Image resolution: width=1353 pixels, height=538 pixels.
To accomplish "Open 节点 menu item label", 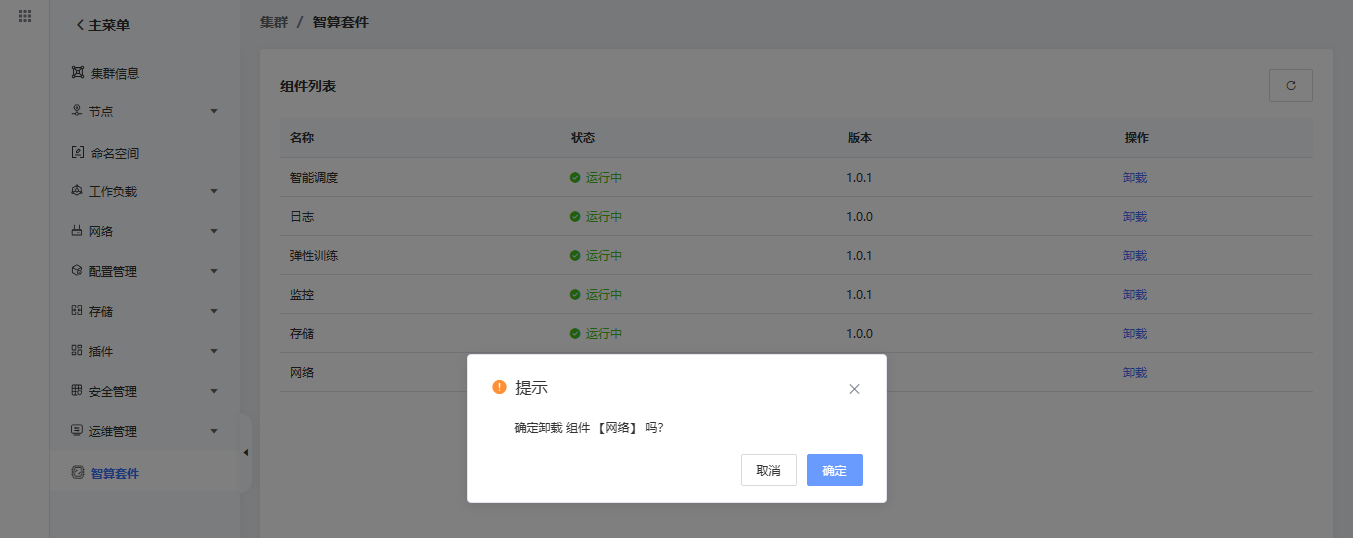I will [101, 111].
